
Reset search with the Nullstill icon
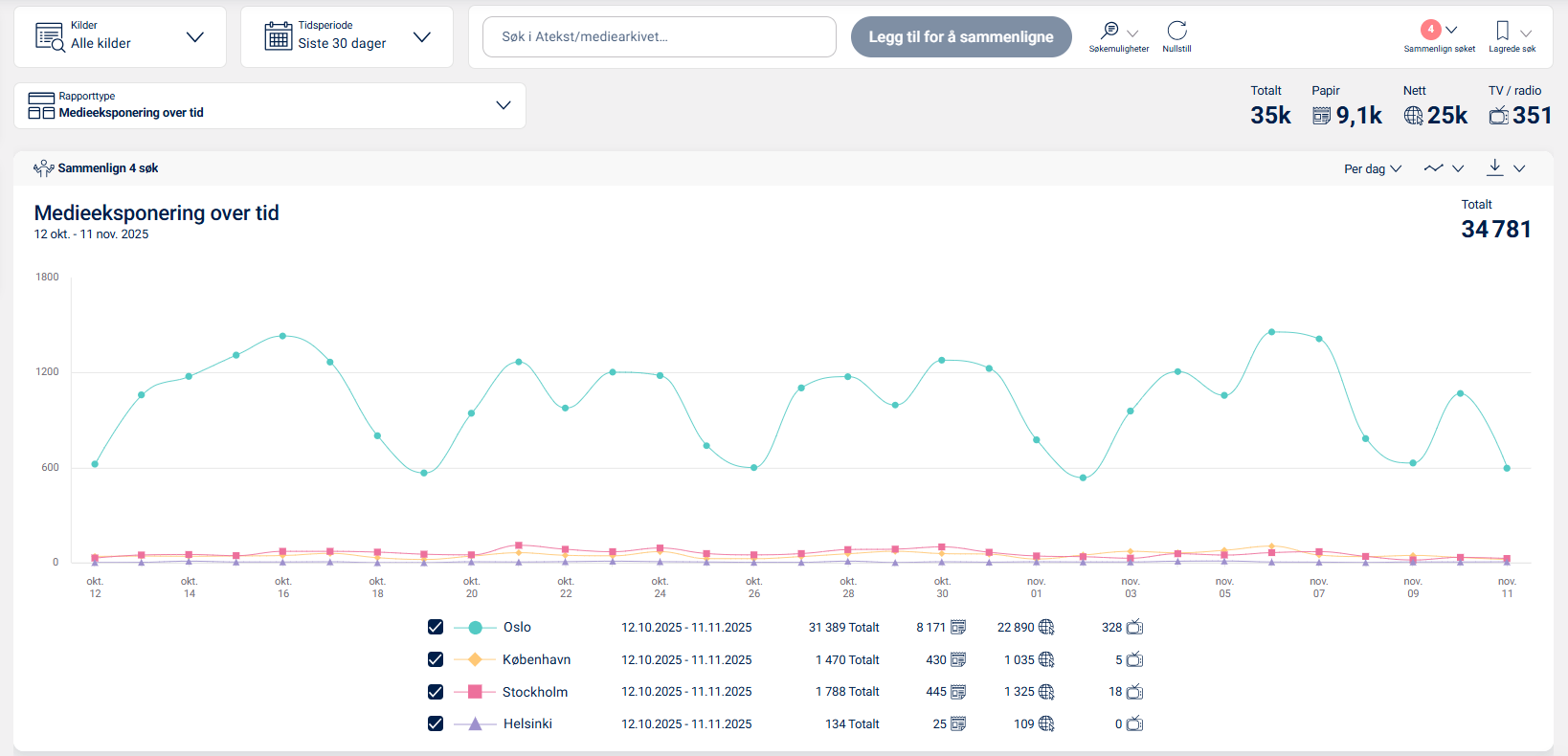click(1176, 32)
